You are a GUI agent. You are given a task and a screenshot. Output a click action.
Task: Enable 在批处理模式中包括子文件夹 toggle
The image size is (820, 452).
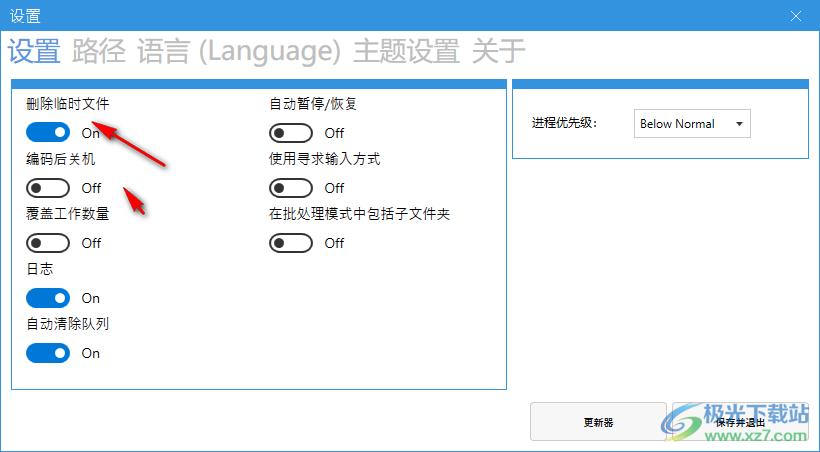[291, 243]
